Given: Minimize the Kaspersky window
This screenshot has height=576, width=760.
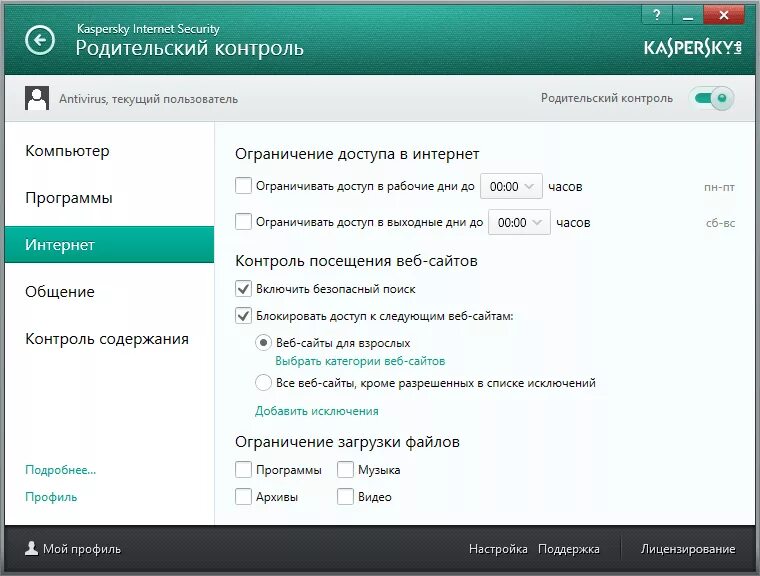Looking at the screenshot, I should (687, 15).
